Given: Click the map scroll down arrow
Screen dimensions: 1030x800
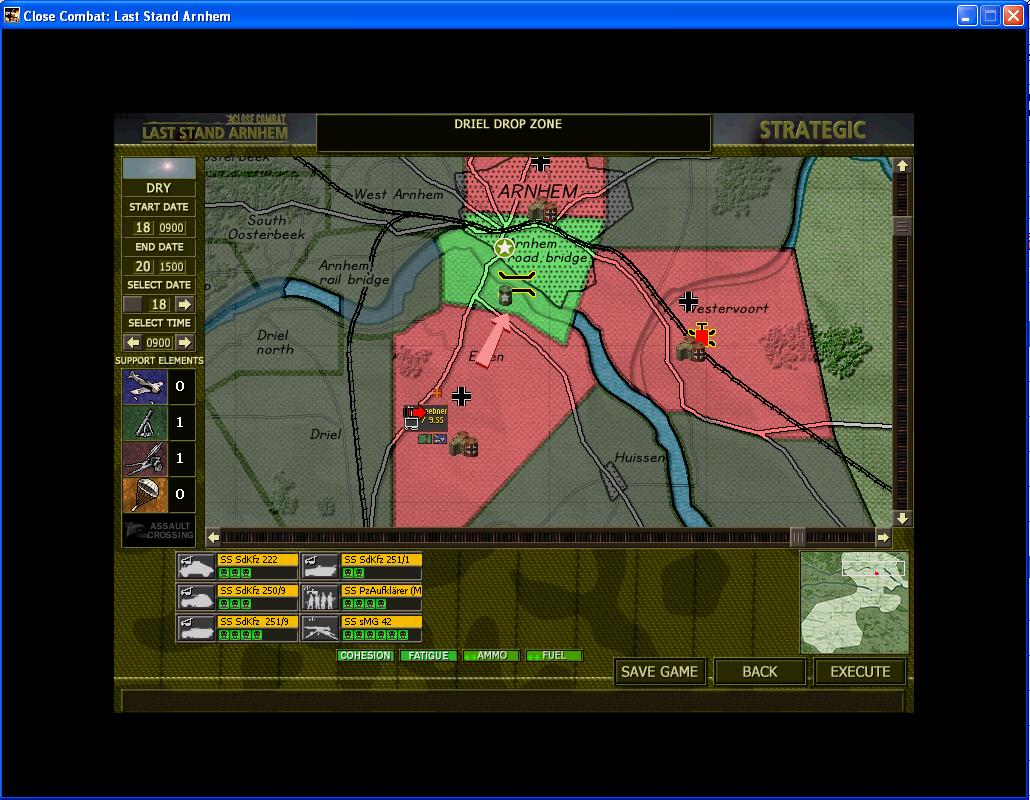Looking at the screenshot, I should (903, 519).
